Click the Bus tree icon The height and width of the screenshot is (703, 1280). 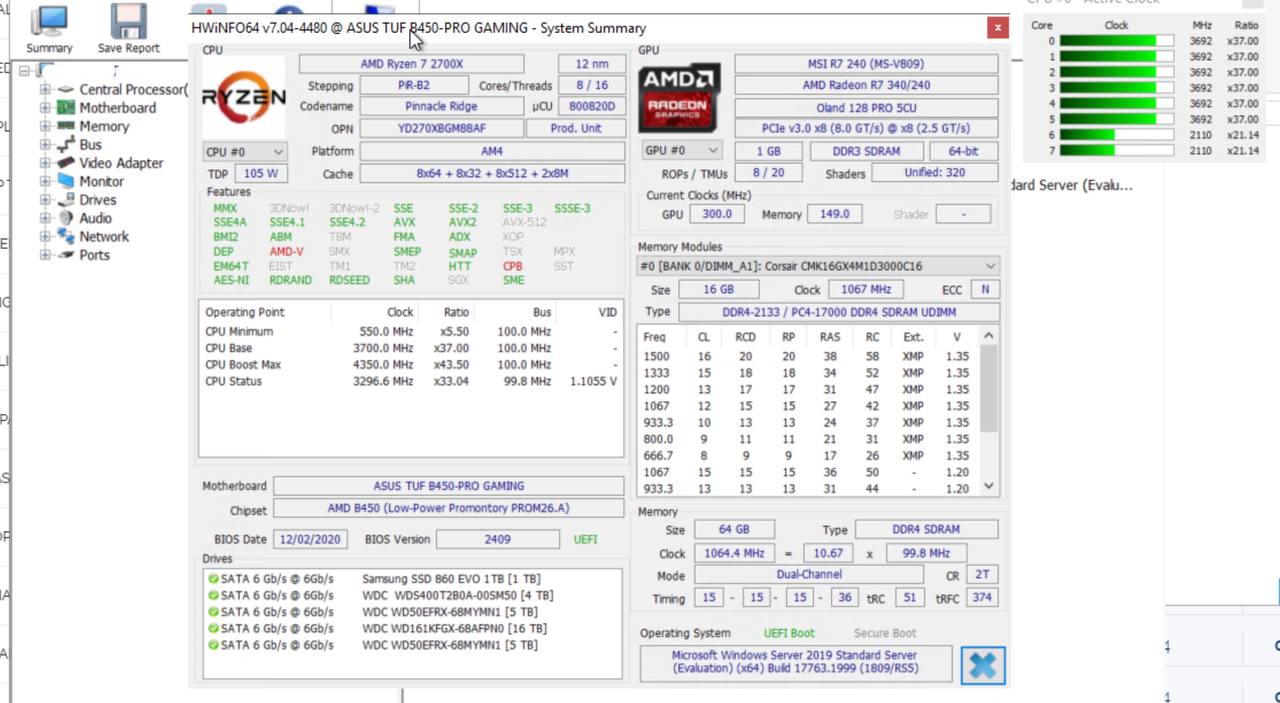(x=66, y=144)
